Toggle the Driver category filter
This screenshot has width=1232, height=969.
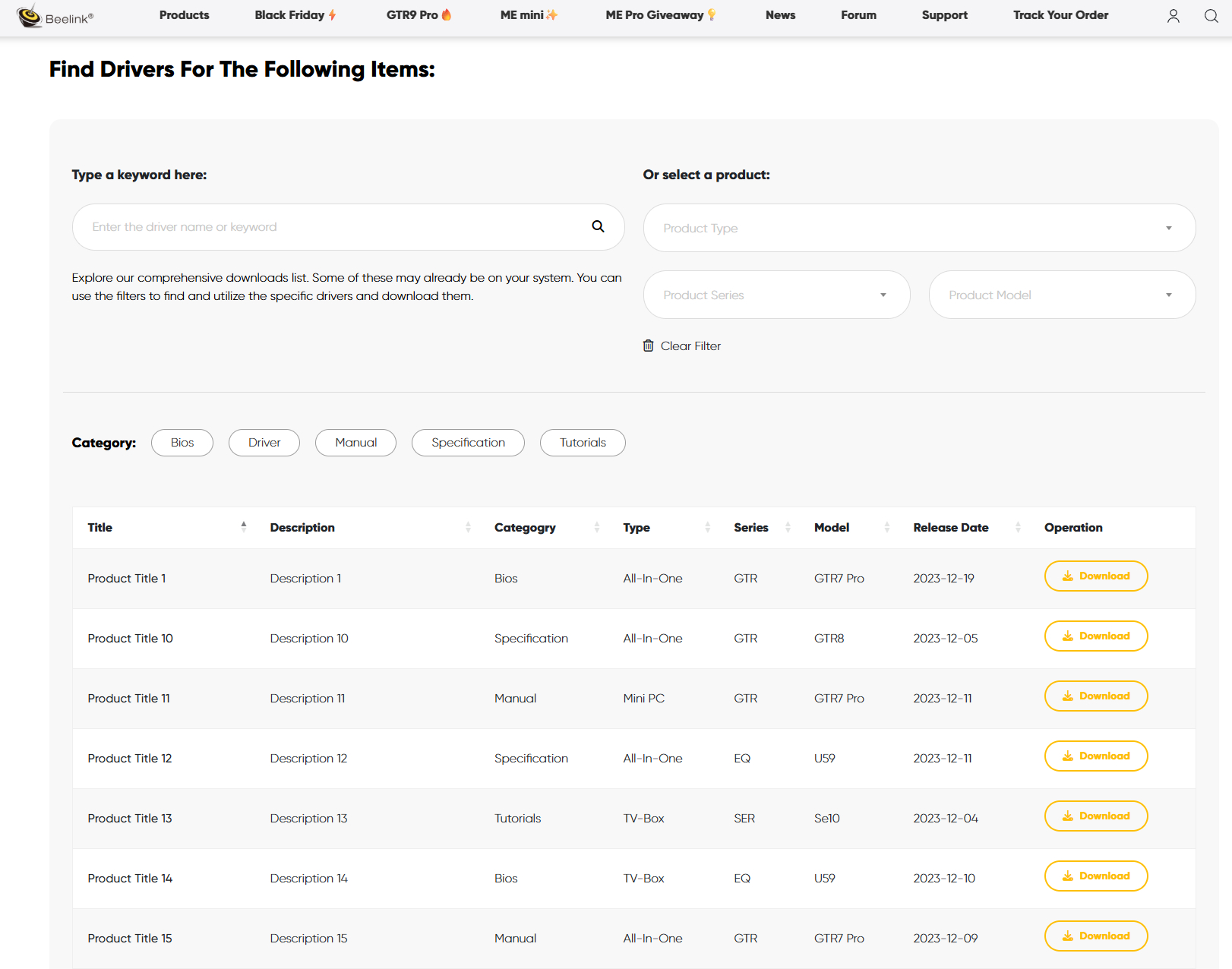point(264,443)
